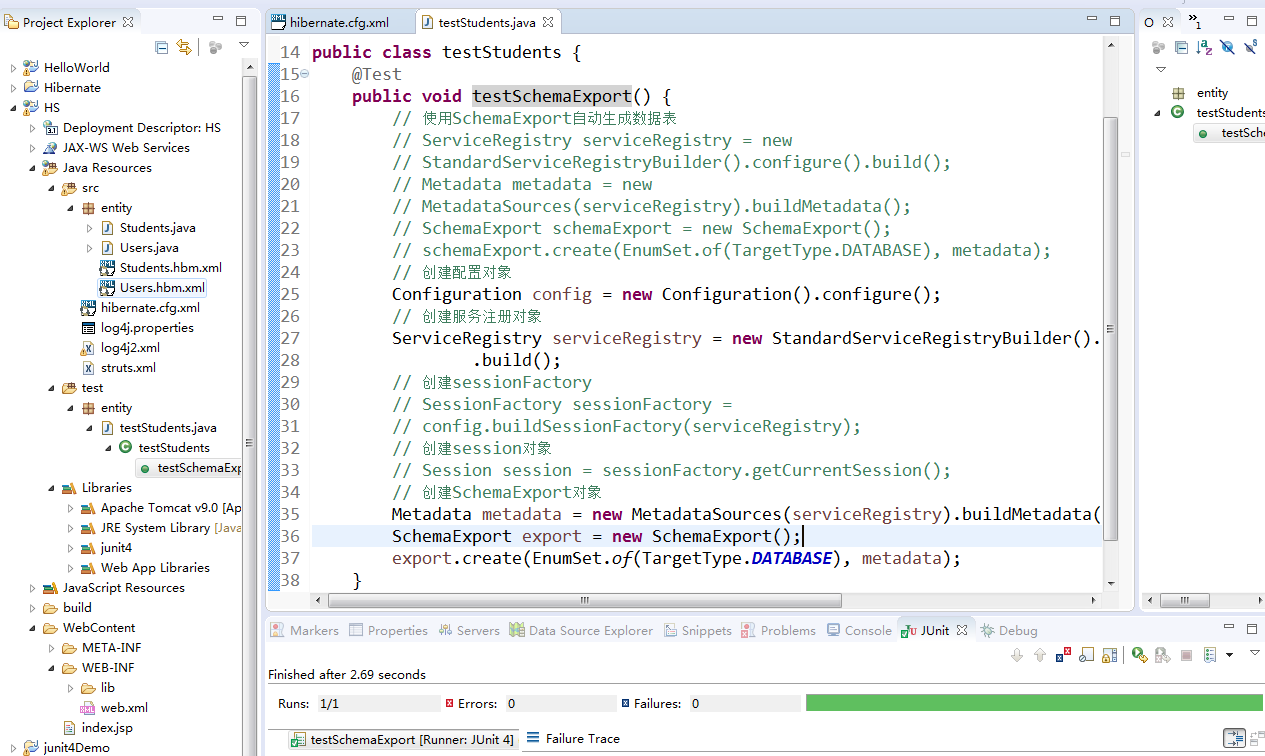
Task: Select Apache Tomcat v9.0 library
Action: tap(162, 508)
